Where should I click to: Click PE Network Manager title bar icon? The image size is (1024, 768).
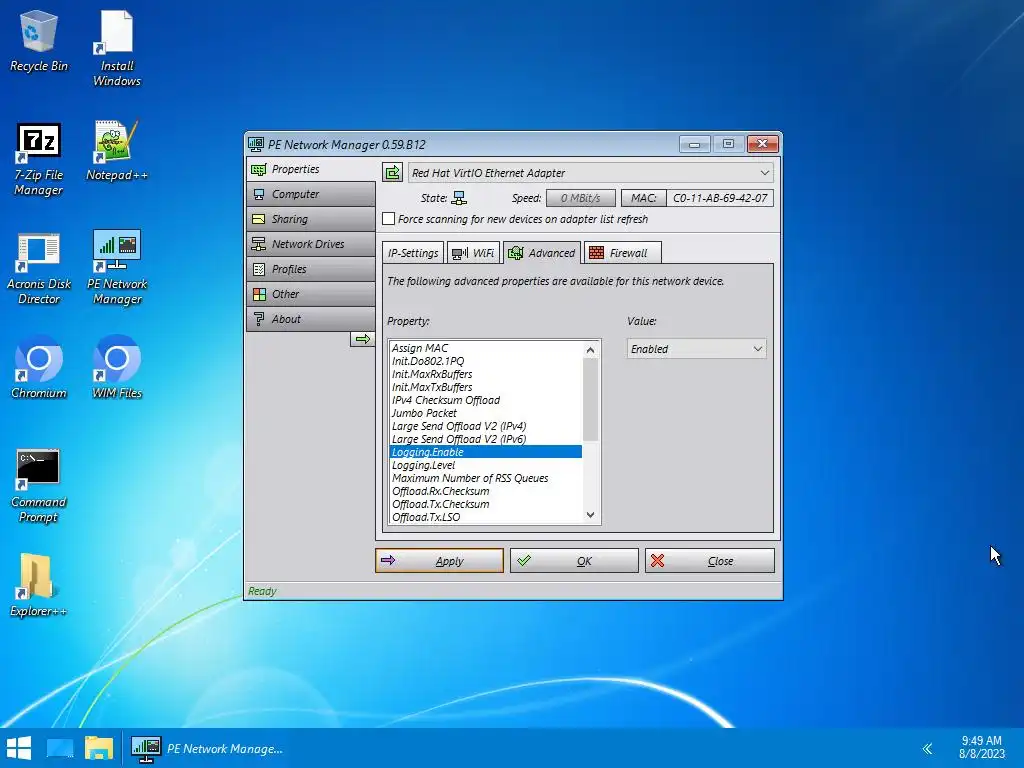[255, 144]
